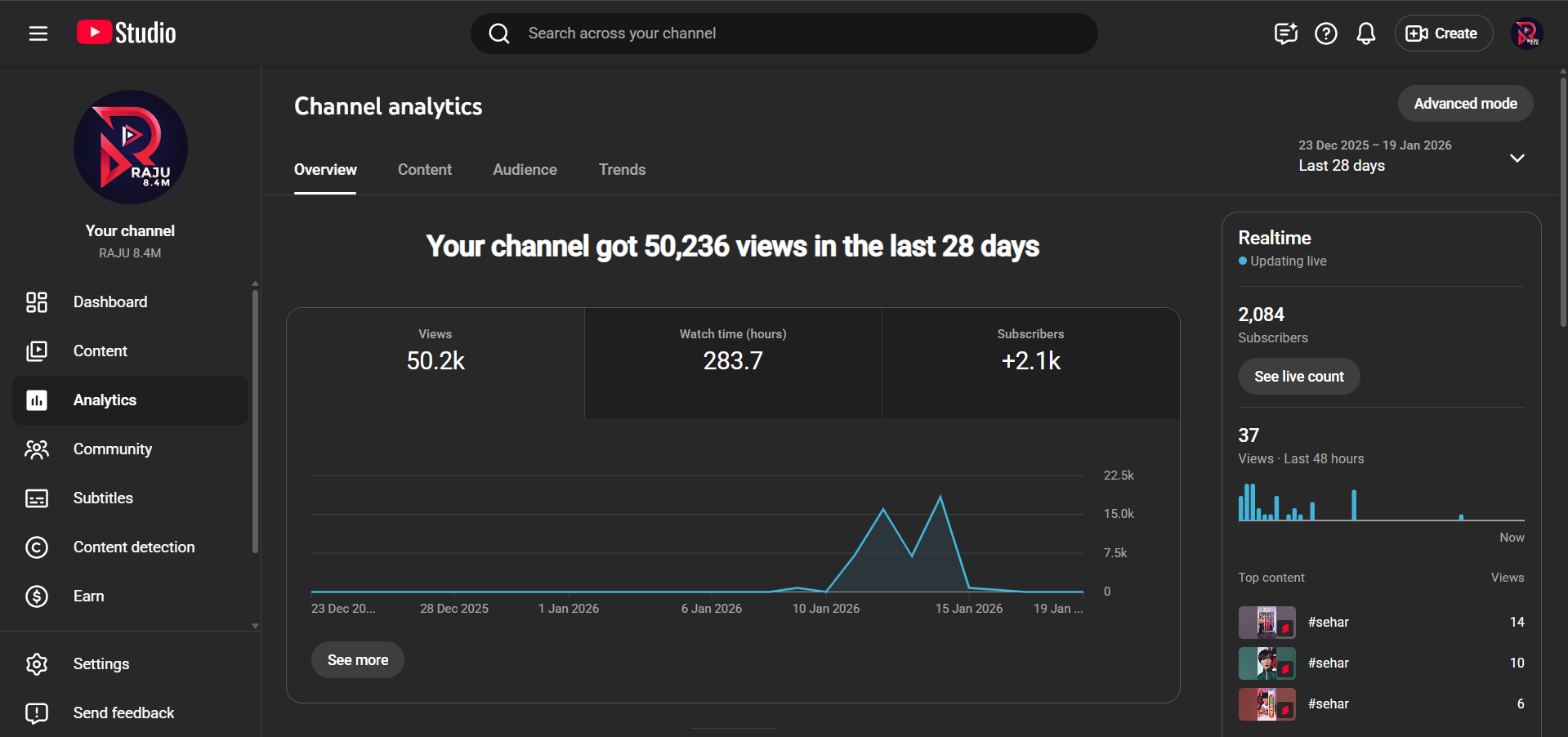Click the See more button under chart

pos(358,660)
